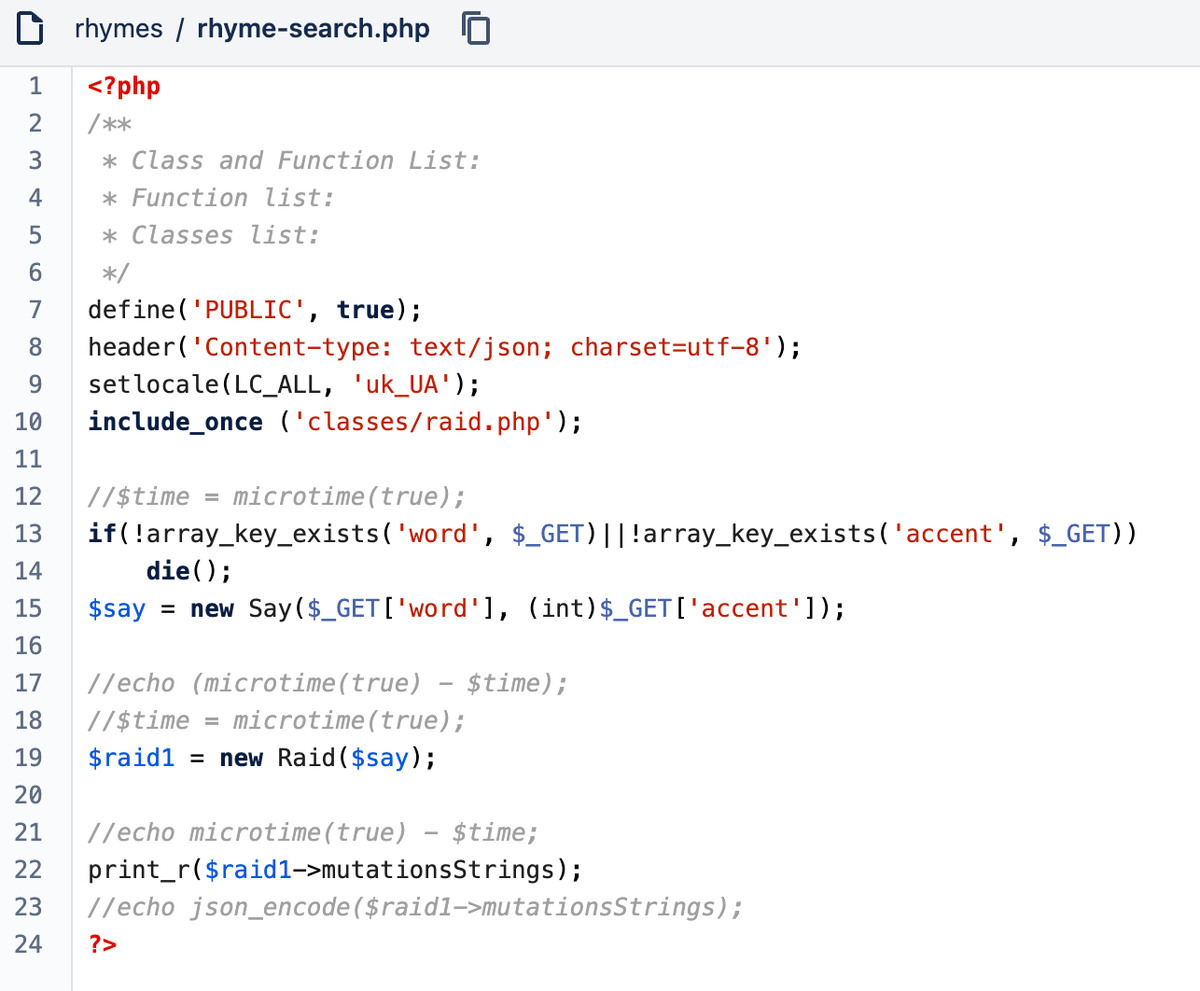Screen dimensions: 1200x991
Task: Select line number 1 in the gutter
Action: pos(36,86)
